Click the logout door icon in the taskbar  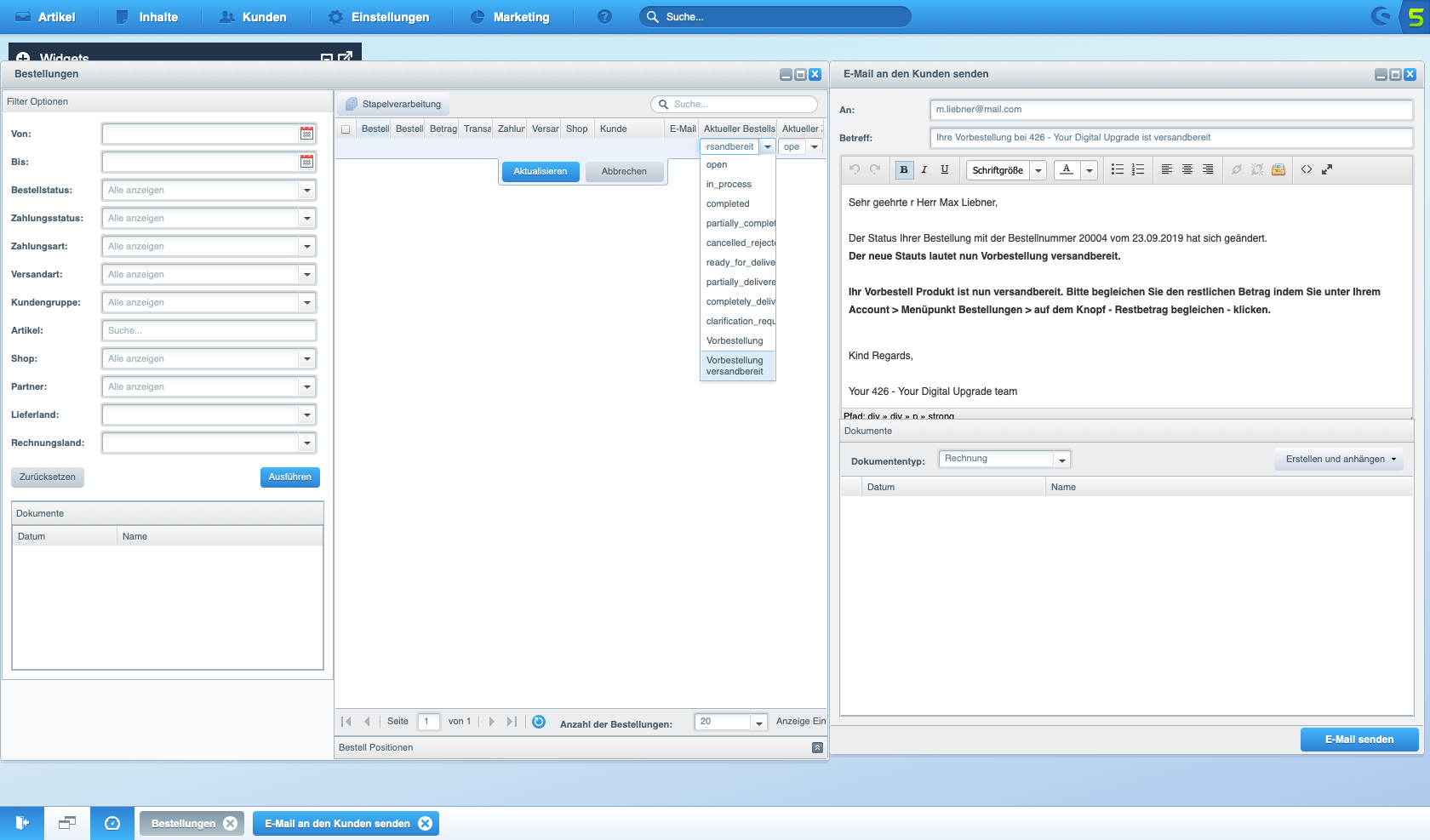point(22,823)
